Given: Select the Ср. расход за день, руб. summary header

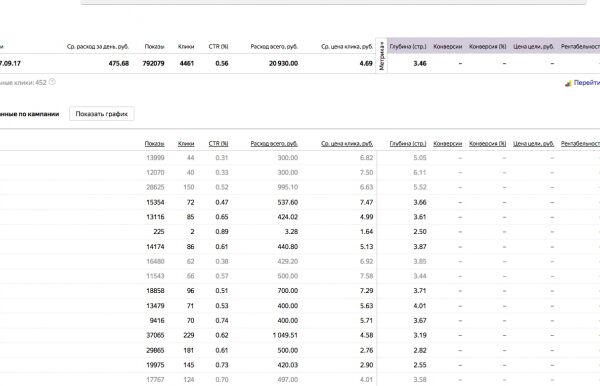Looking at the screenshot, I should coord(98,47).
